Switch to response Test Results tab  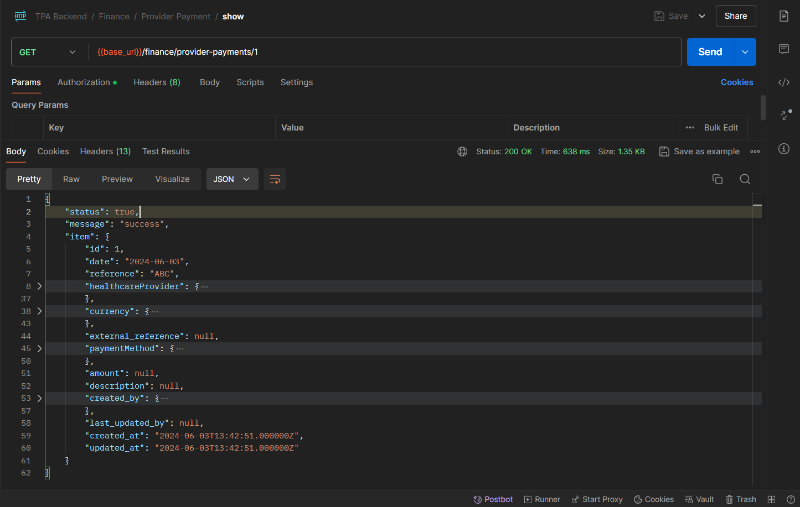165,152
